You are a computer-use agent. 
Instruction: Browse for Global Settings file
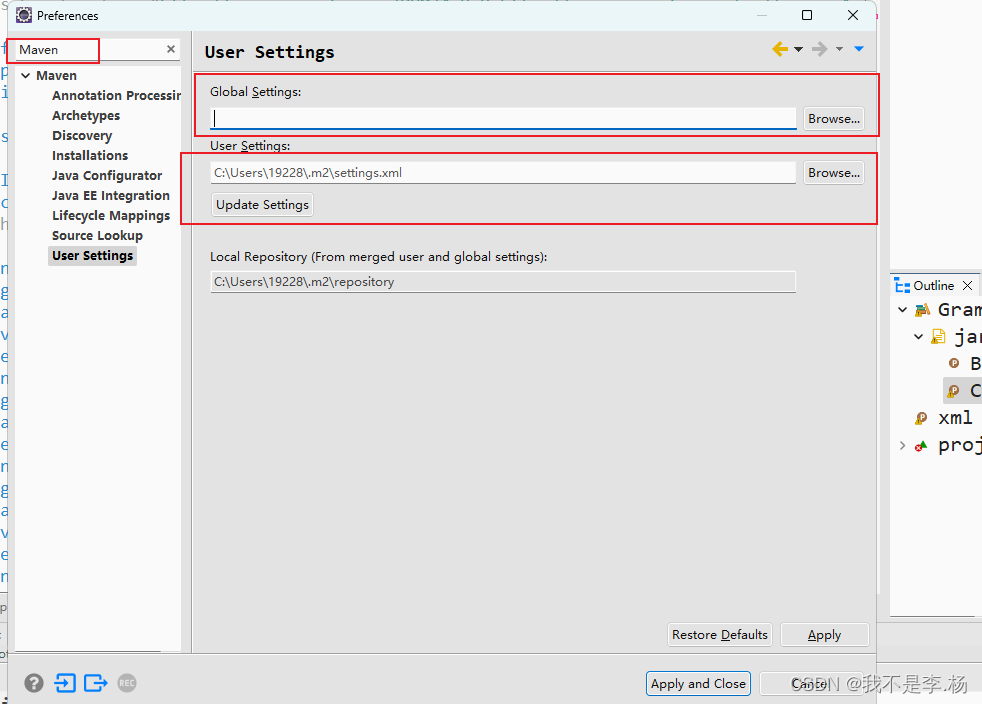(834, 118)
